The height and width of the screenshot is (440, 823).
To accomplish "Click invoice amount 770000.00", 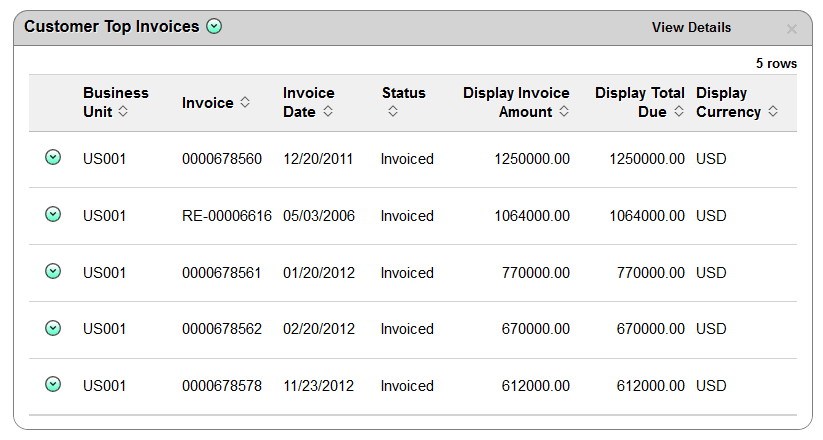I will pos(535,273).
